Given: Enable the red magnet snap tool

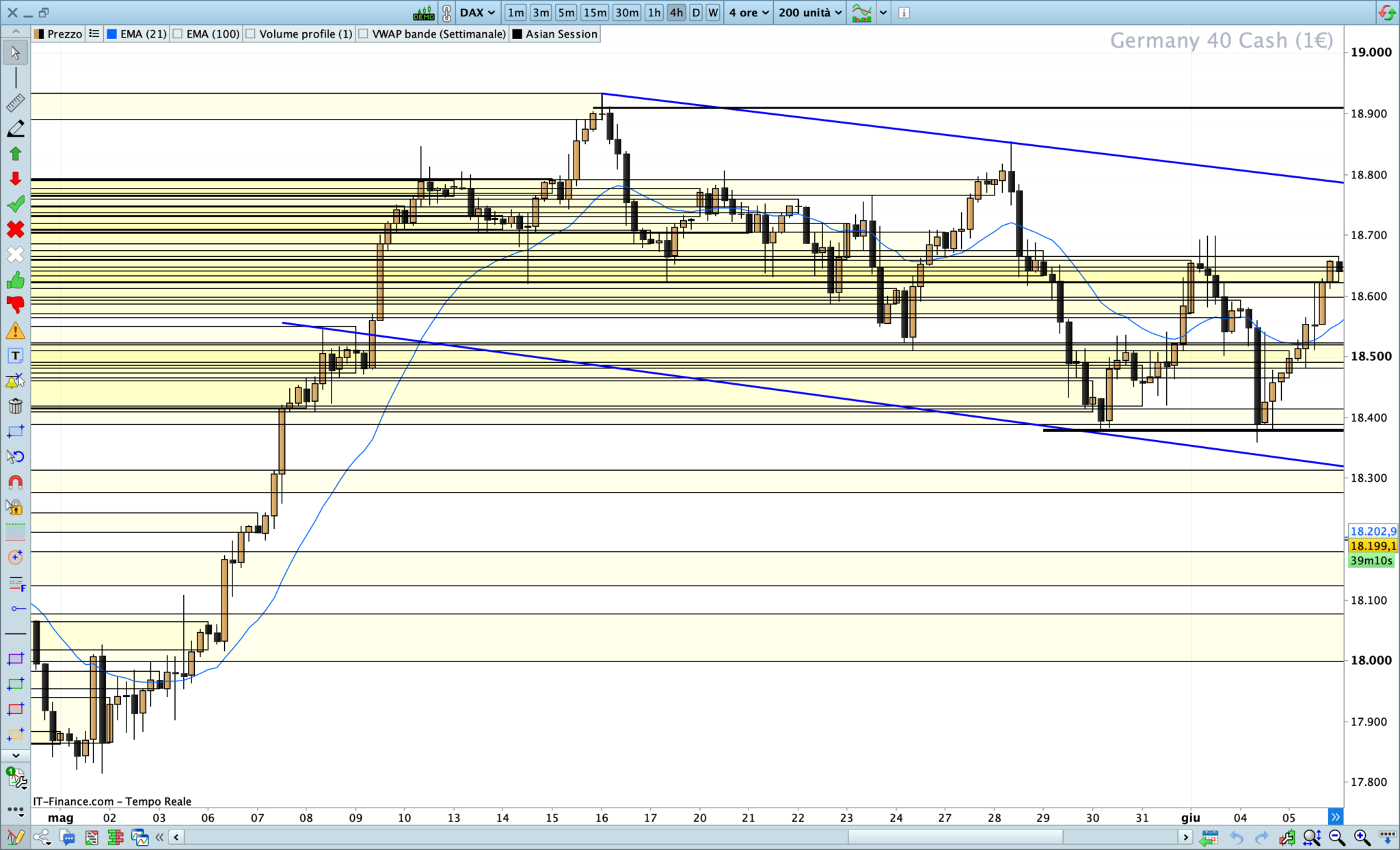Looking at the screenshot, I should point(15,482).
